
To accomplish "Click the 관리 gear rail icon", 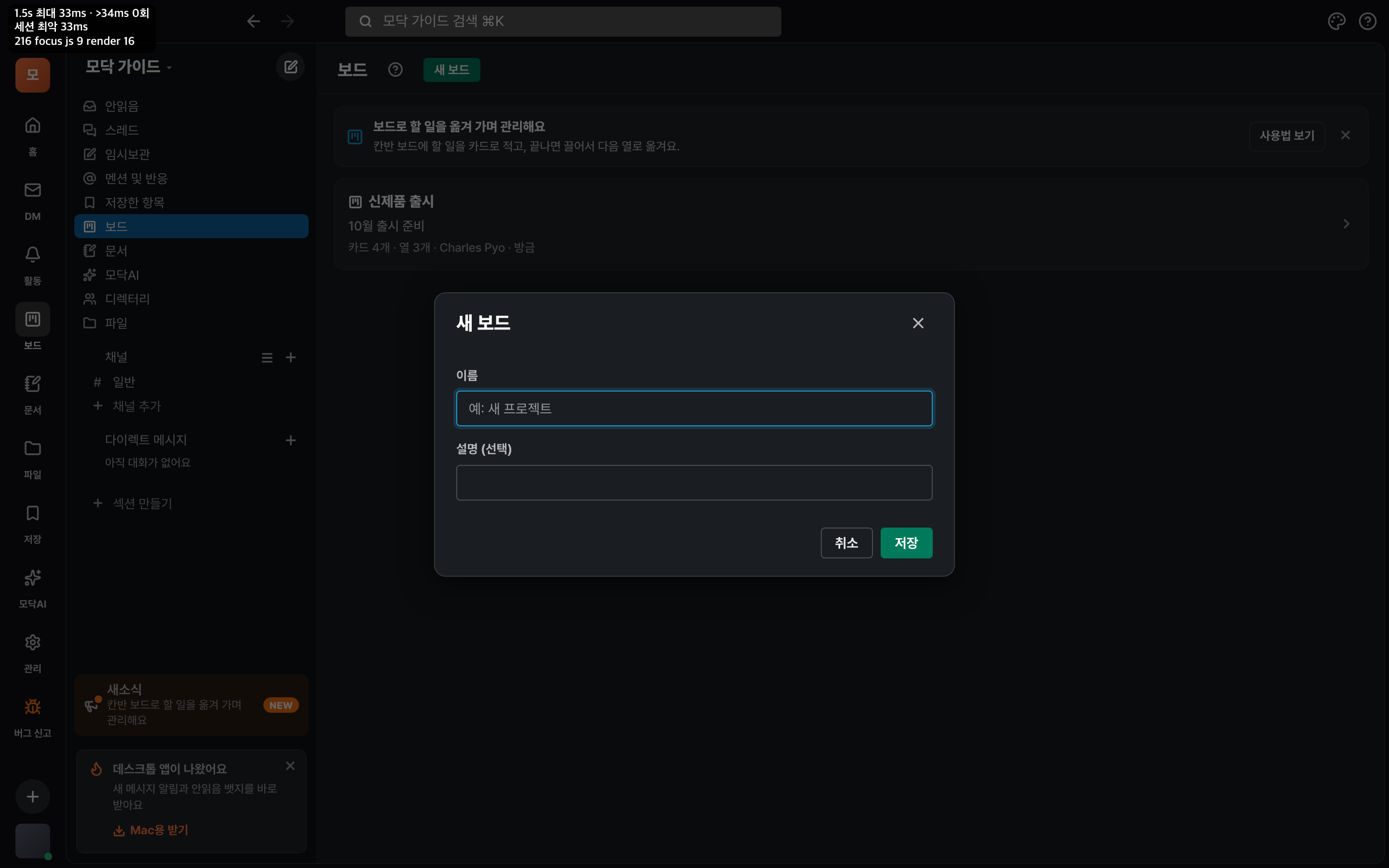I will click(x=33, y=642).
